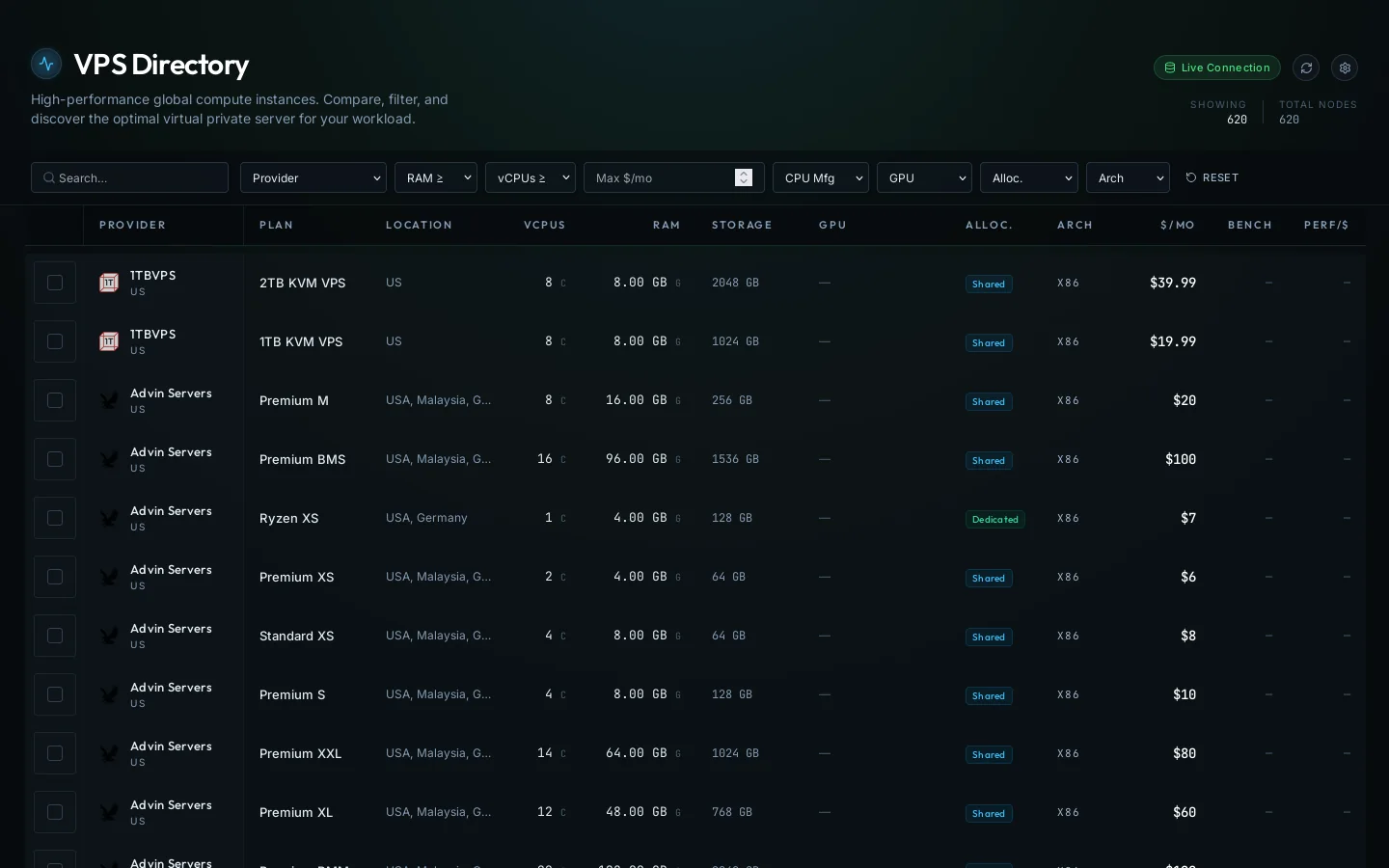1389x868 pixels.
Task: Open the settings gear icon button
Action: click(1345, 68)
